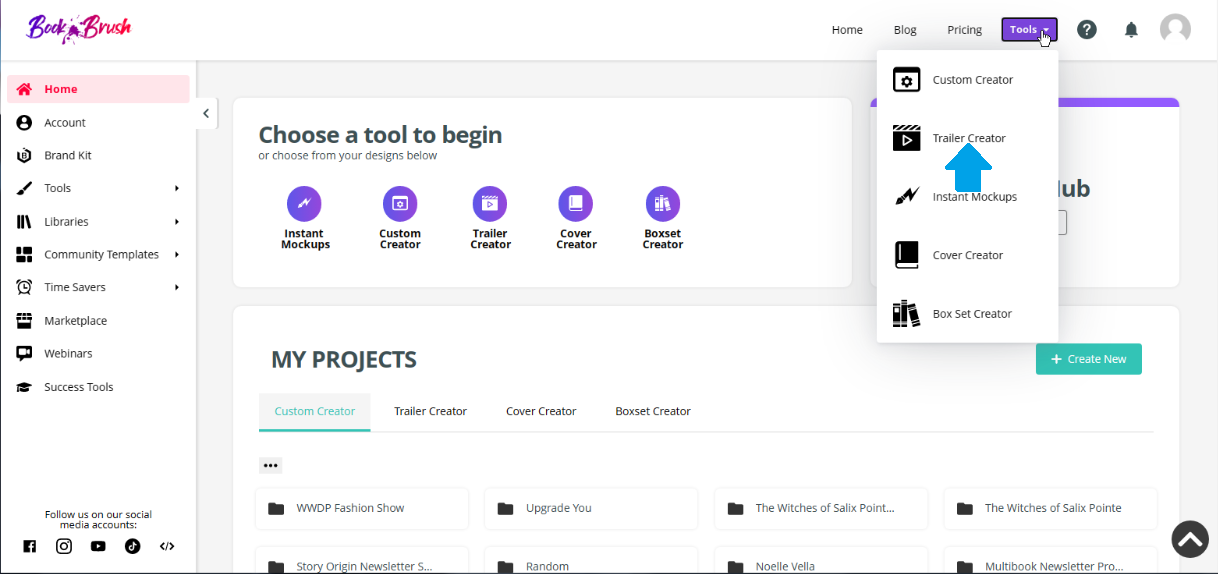
Task: Click the Boxset Creator circle icon
Action: tap(662, 204)
